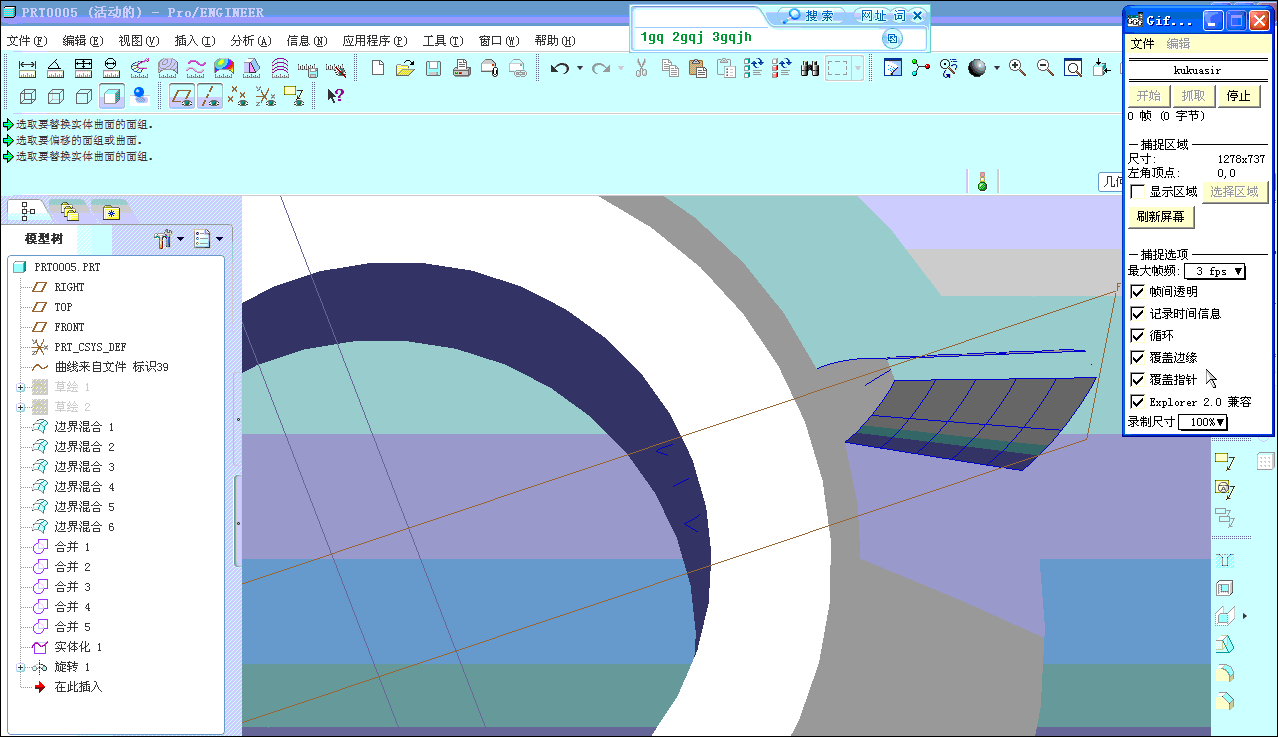Click the repaint screen icon
The height and width of the screenshot is (737, 1278).
[x=893, y=68]
